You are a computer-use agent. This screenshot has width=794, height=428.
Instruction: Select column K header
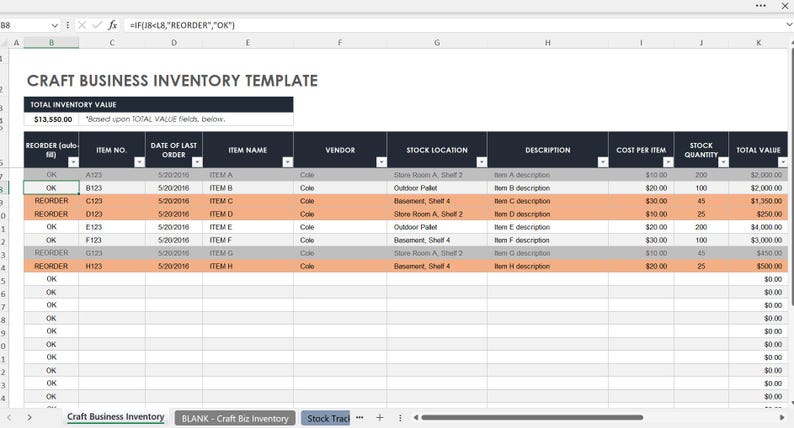click(x=759, y=43)
